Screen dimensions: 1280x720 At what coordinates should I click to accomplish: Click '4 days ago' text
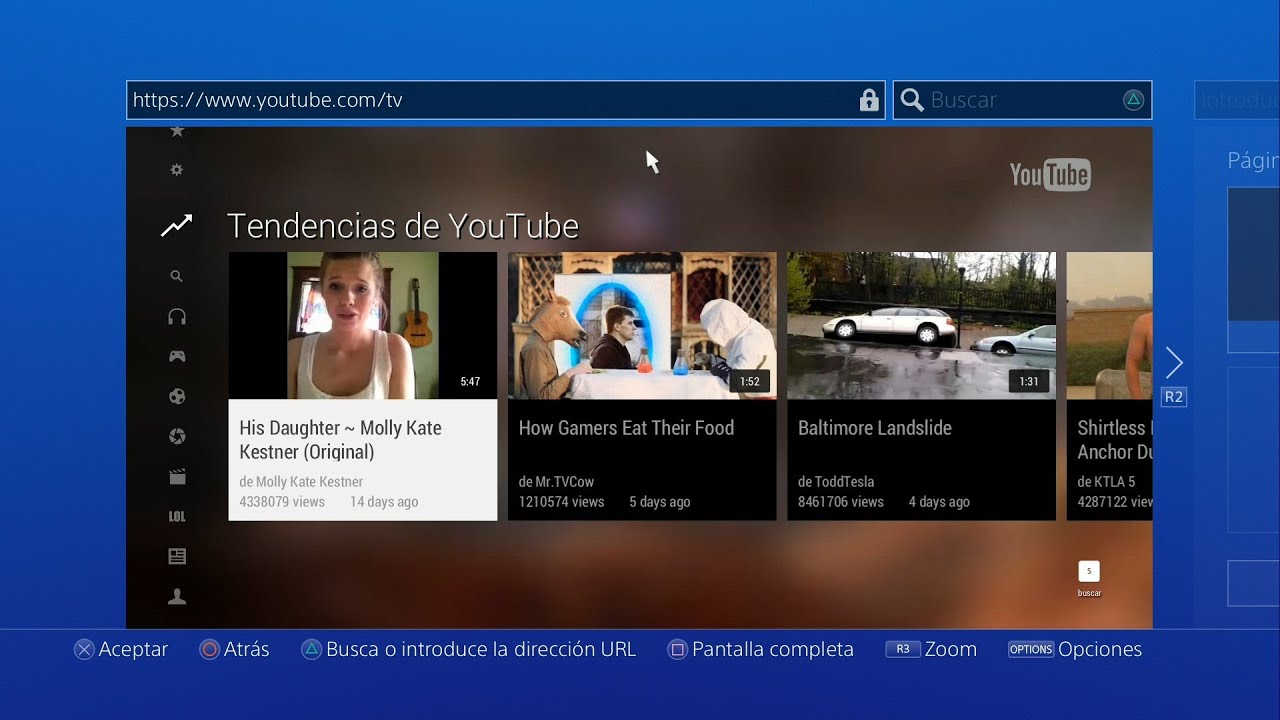tap(939, 502)
